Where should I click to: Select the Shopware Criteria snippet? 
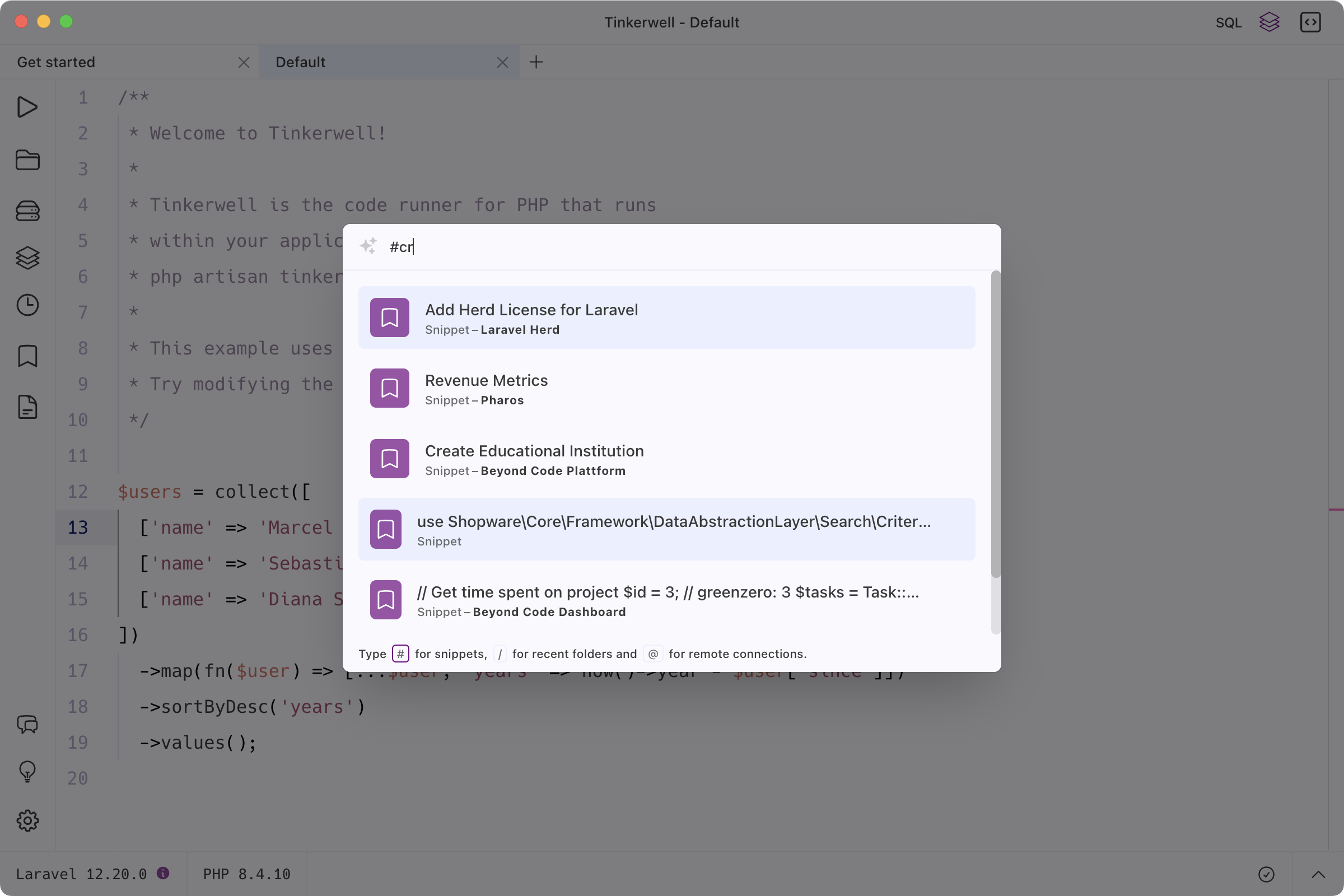click(666, 529)
